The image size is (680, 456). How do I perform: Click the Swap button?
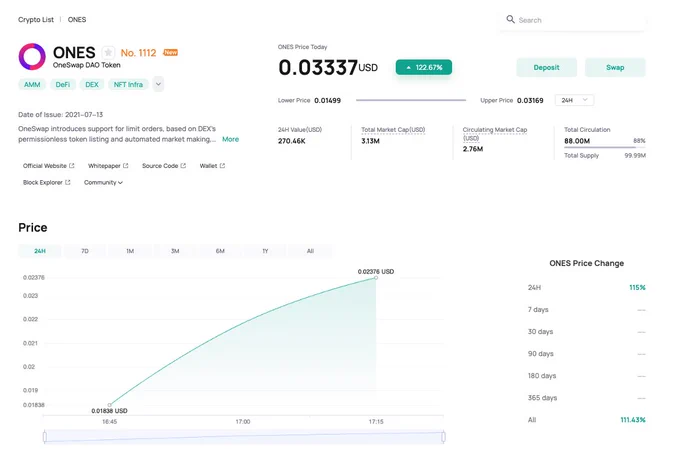(x=615, y=67)
